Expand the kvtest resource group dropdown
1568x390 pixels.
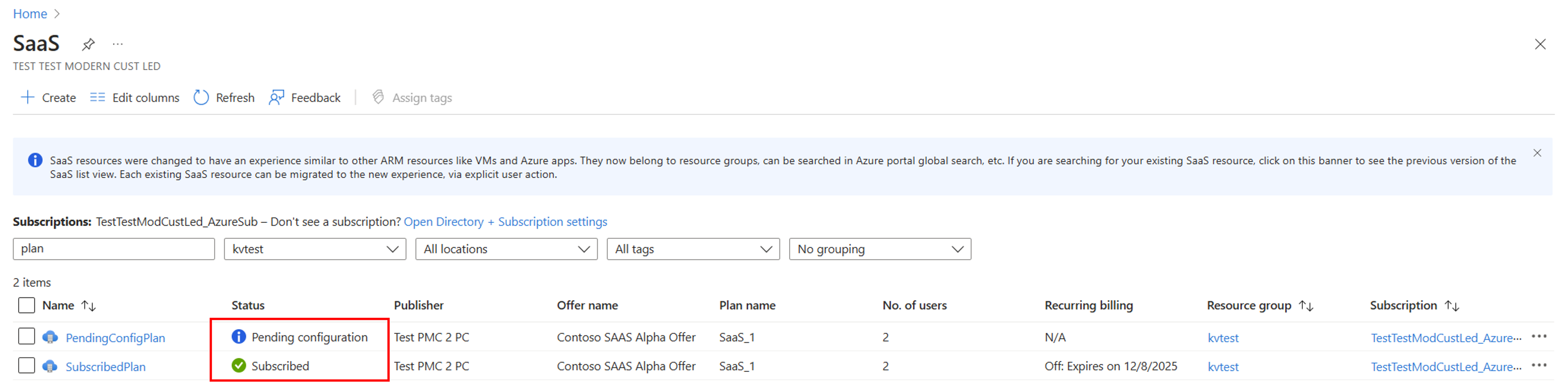tap(315, 249)
